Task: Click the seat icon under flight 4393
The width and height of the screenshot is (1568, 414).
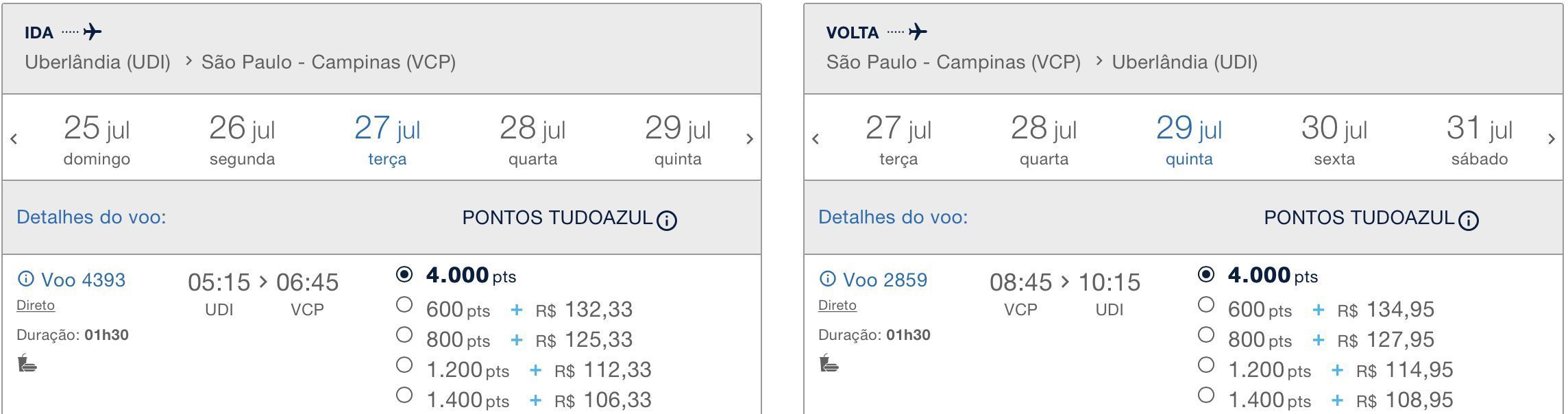Action: 27,363
